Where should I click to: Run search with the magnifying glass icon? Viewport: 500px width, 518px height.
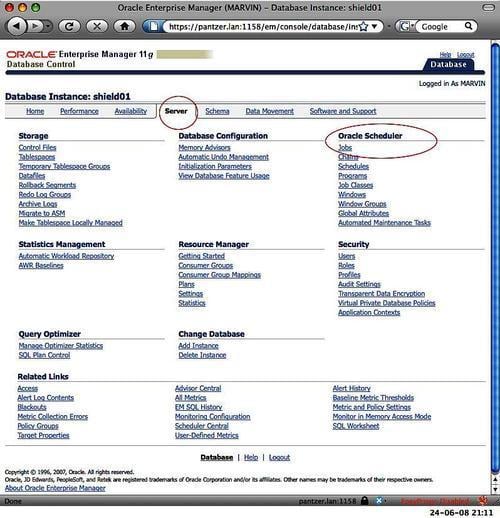pos(468,26)
